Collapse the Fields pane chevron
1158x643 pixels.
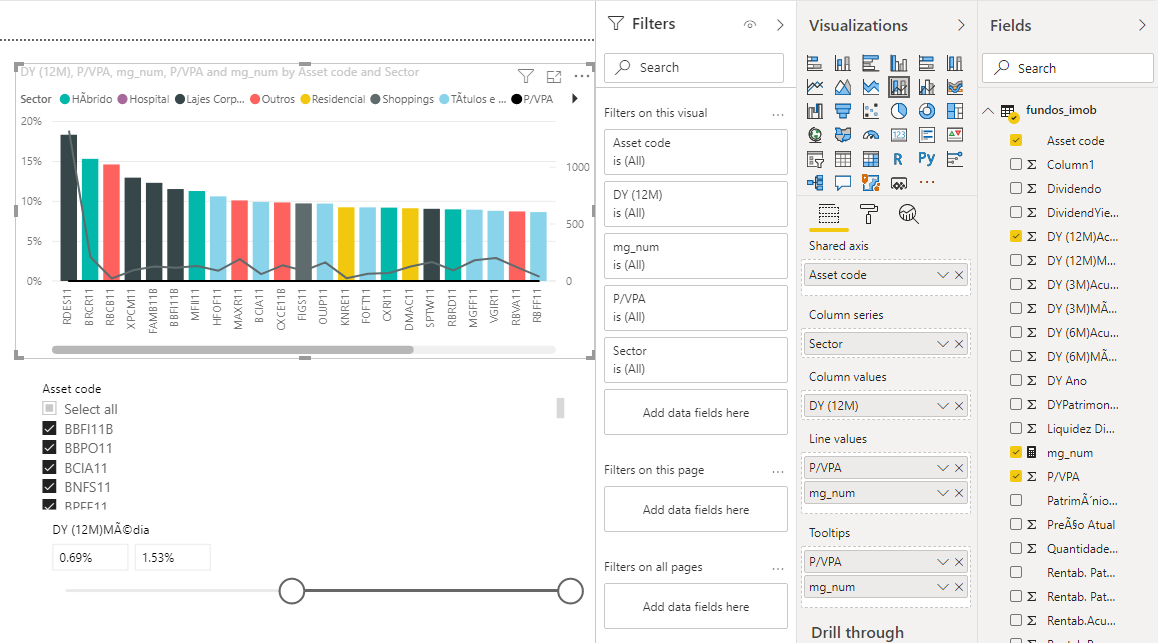[x=1142, y=25]
